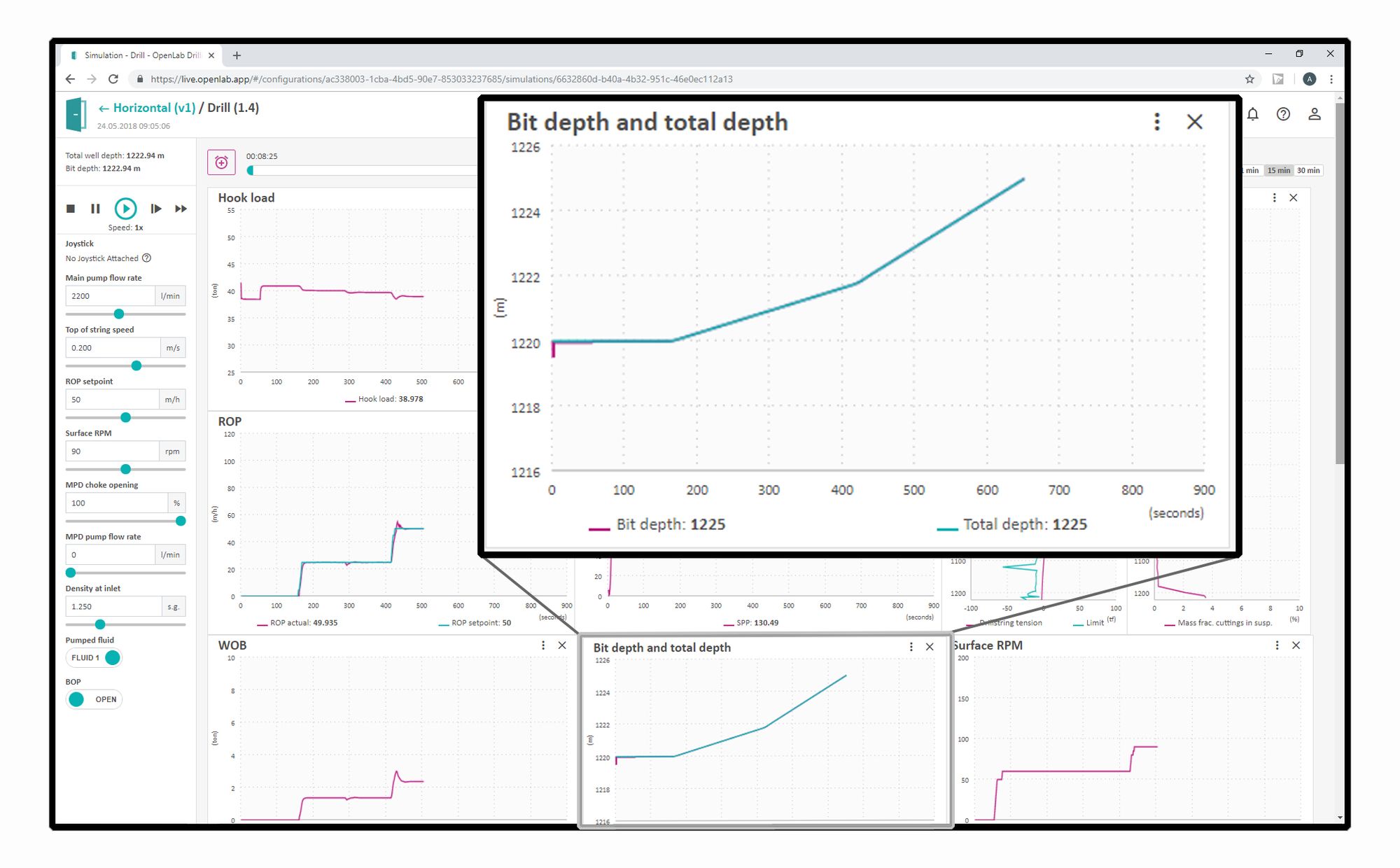Toggle the Pumped fluid FLUID 1 switch
The image size is (1400, 868).
coord(94,658)
